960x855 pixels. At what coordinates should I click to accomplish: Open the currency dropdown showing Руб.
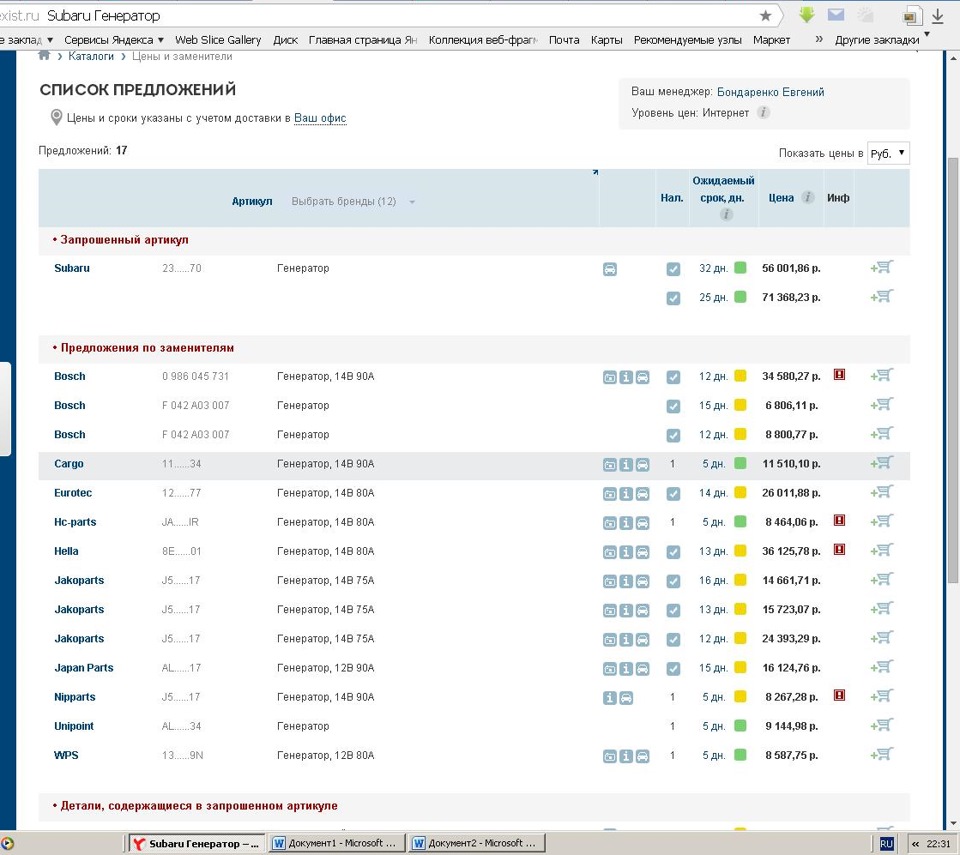coord(888,154)
